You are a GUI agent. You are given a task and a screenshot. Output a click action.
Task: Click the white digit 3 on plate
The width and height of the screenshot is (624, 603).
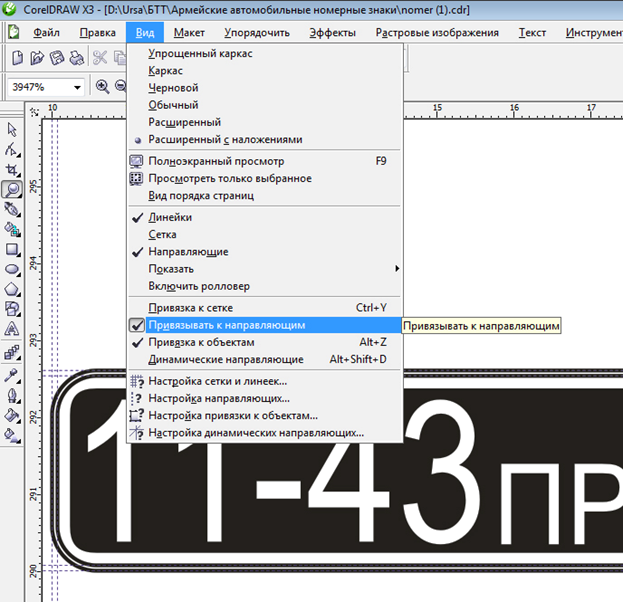pos(440,472)
